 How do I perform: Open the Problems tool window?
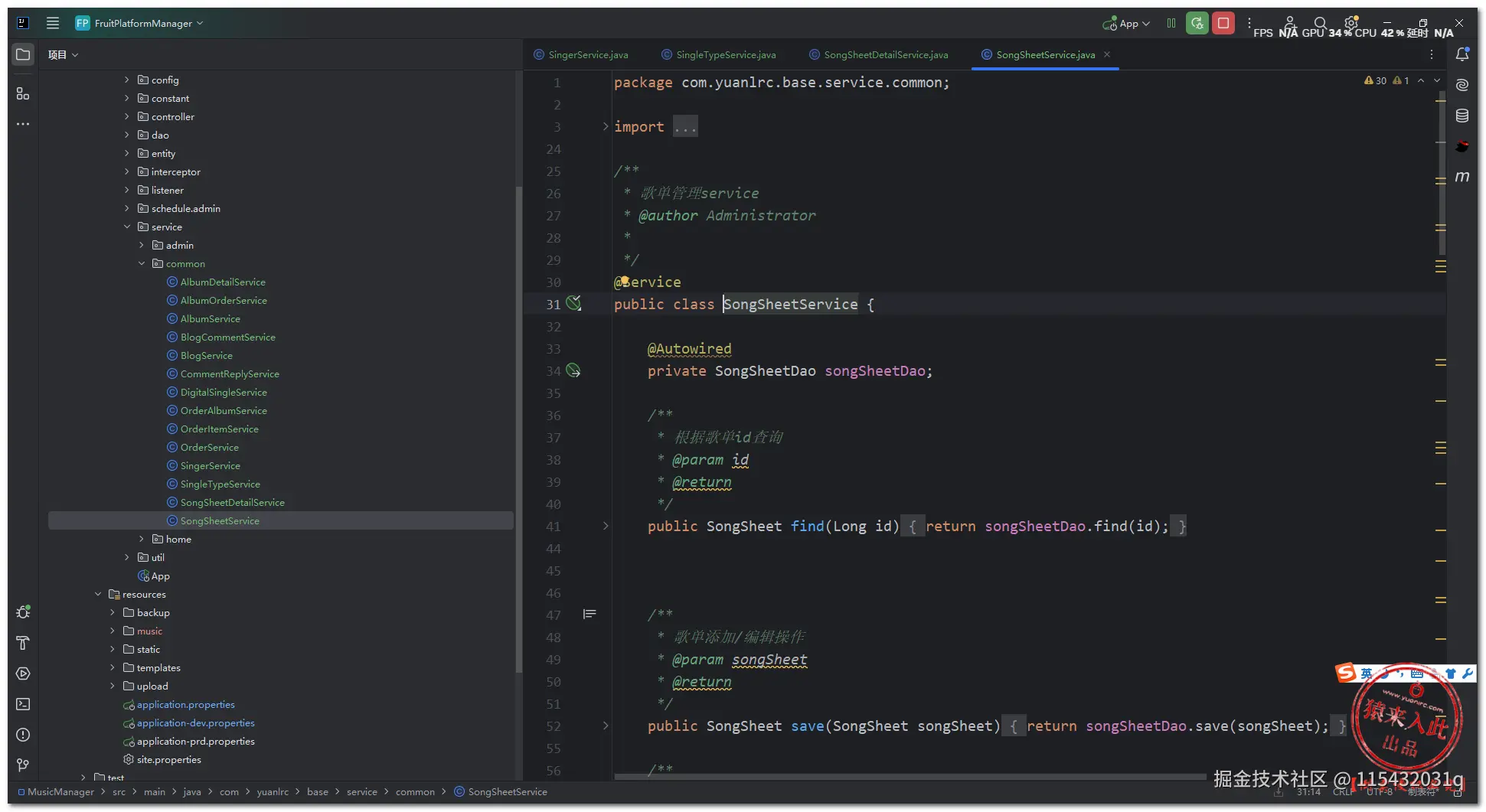[23, 735]
